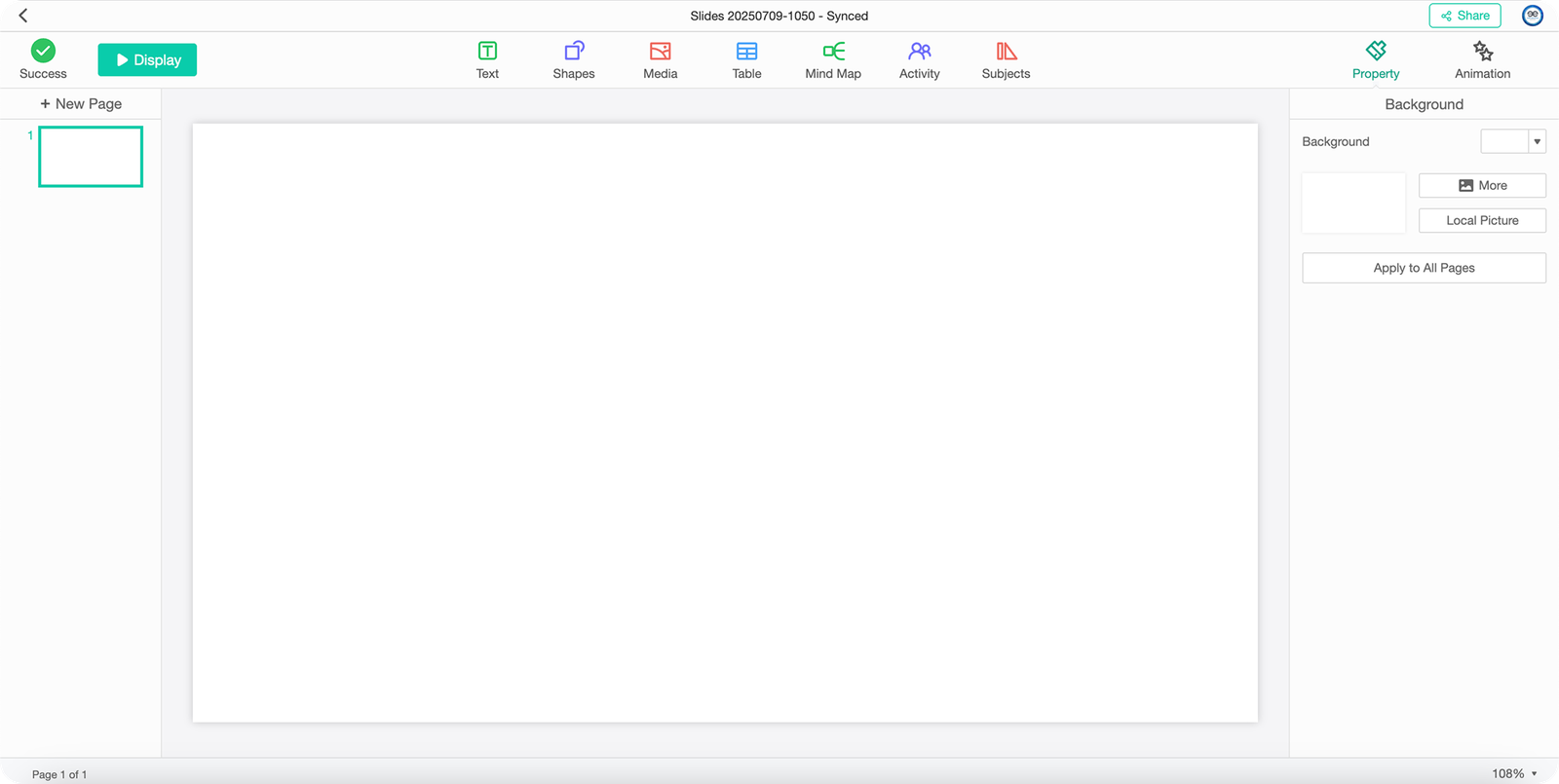The image size is (1559, 784).
Task: Switch to the Property tab
Action: [1375, 59]
